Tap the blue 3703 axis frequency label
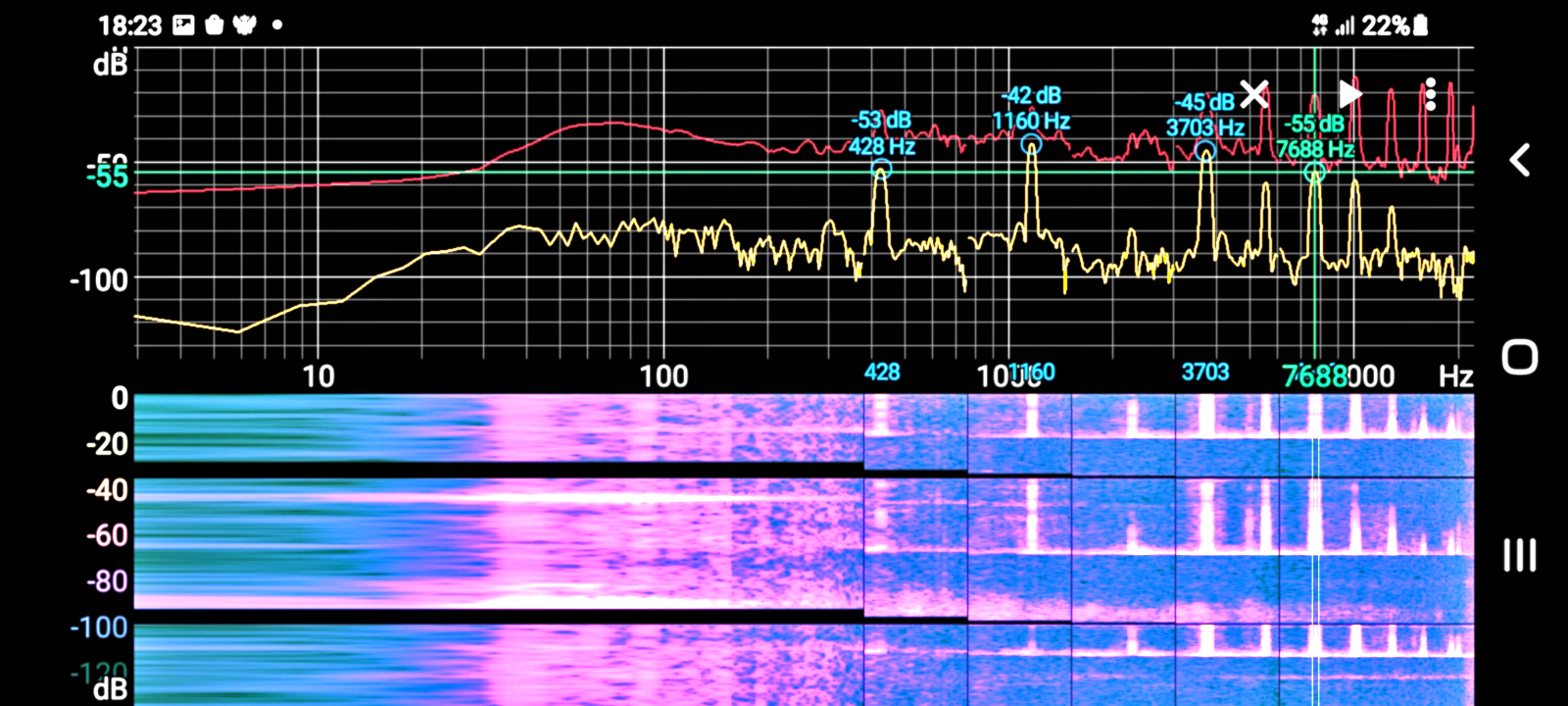This screenshot has width=1568, height=706. (1204, 372)
